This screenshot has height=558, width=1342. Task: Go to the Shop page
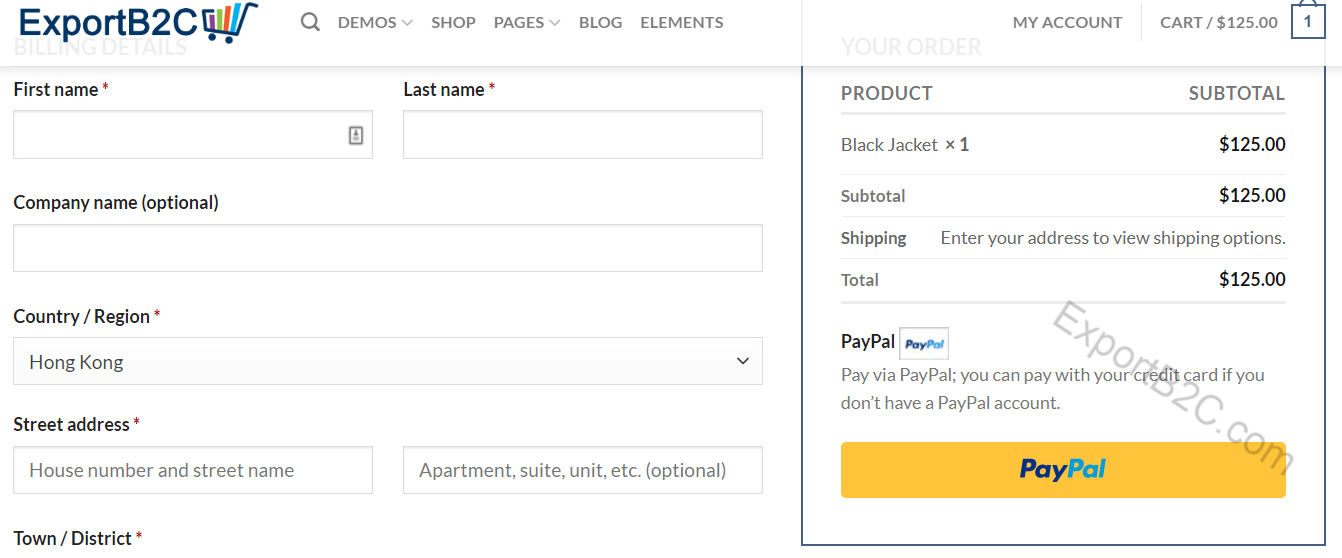coord(453,22)
